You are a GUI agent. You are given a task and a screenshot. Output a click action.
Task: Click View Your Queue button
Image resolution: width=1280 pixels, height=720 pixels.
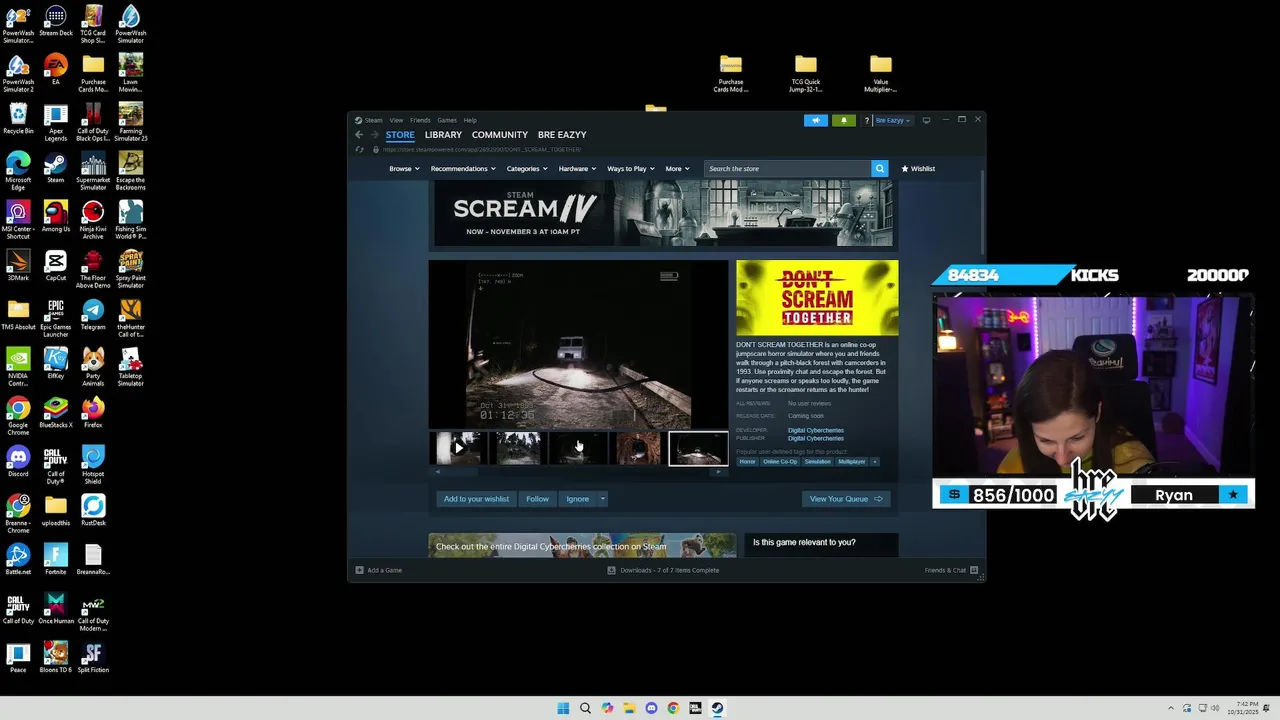tap(846, 499)
